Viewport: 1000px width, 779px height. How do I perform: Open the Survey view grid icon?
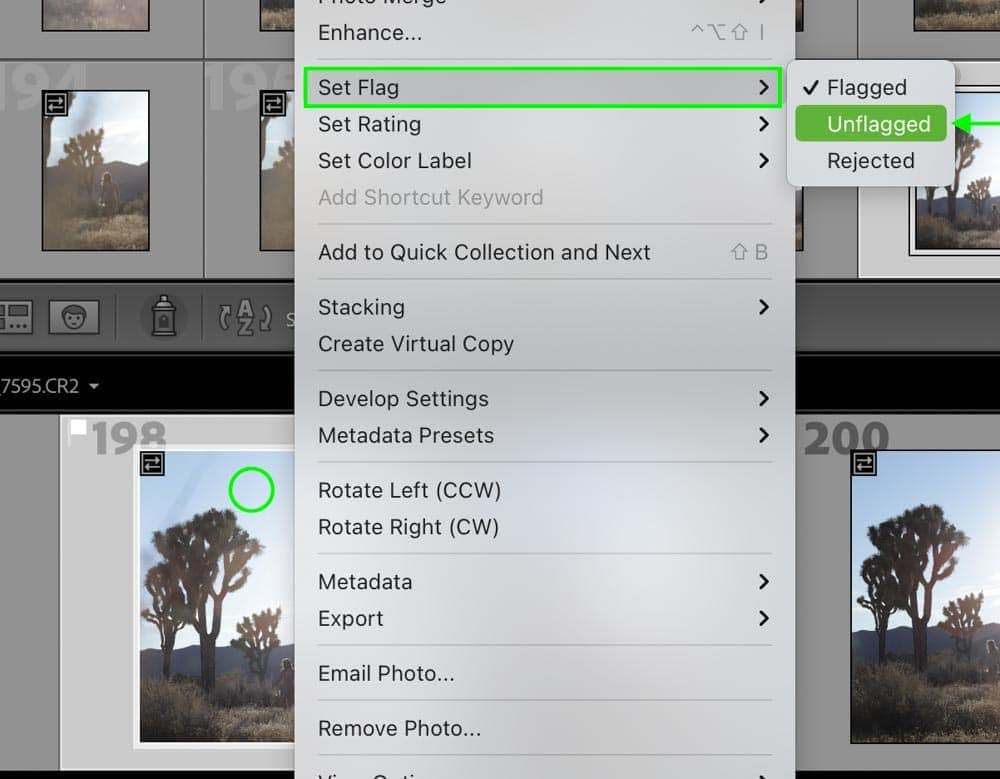click(x=14, y=316)
